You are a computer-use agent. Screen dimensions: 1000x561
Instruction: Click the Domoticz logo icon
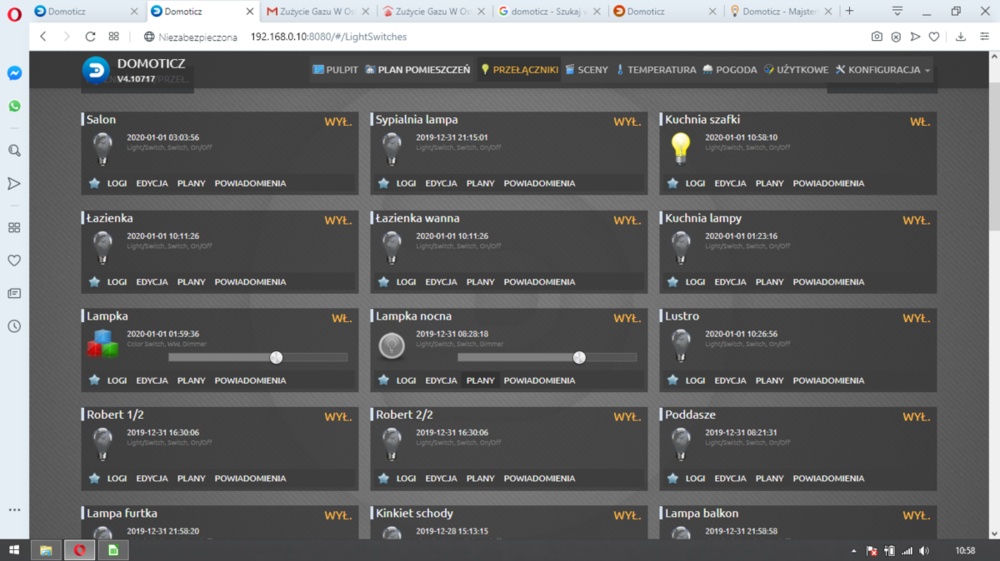click(x=97, y=69)
